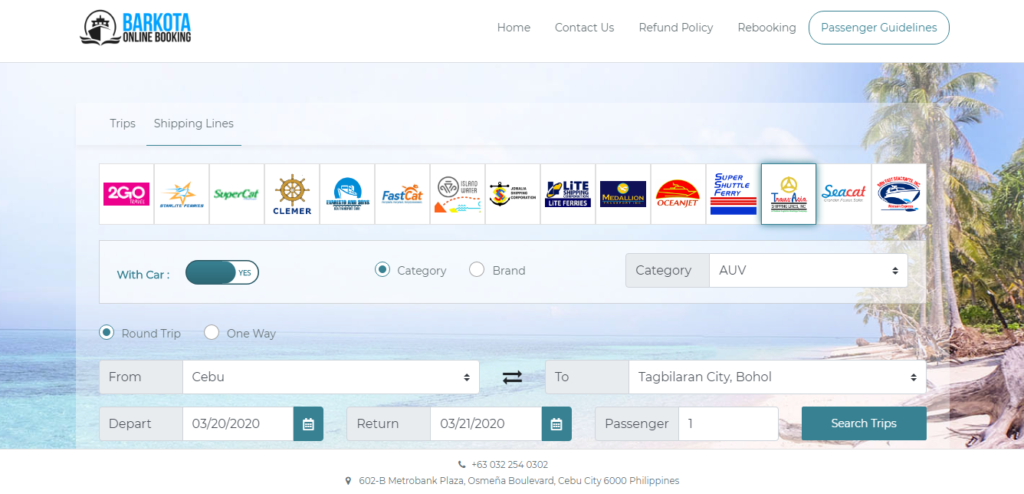Go to the Home page
Screen dimensions: 1024x494
[514, 27]
